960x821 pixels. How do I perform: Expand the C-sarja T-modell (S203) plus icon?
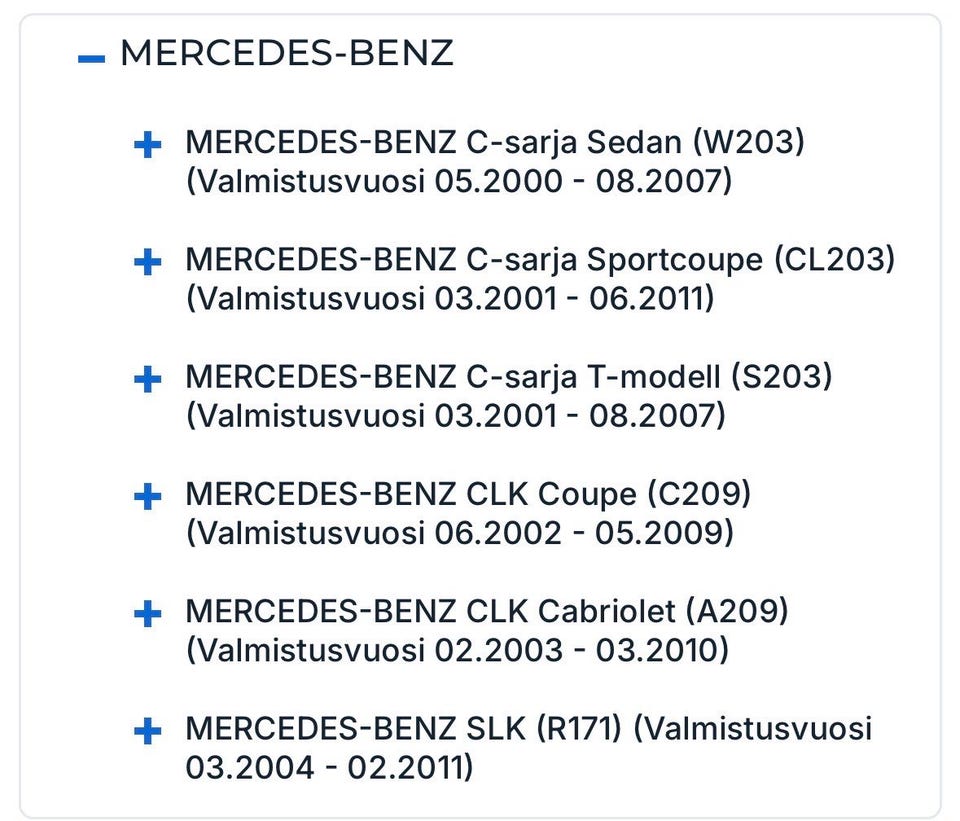coord(147,380)
